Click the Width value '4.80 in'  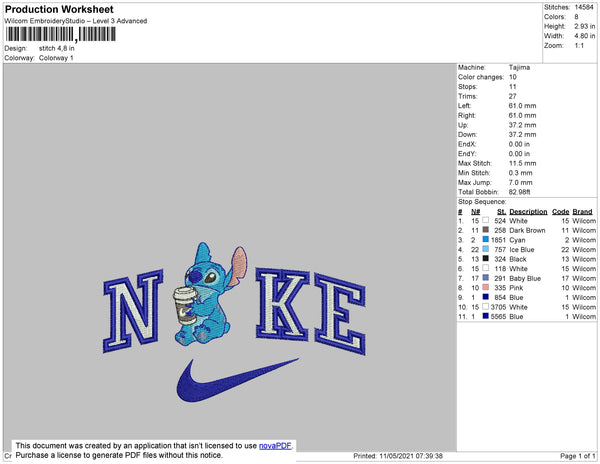[585, 36]
